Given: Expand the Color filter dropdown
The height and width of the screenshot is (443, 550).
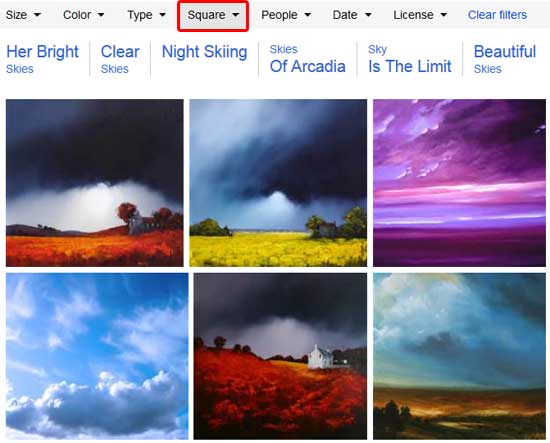Looking at the screenshot, I should coord(83,15).
